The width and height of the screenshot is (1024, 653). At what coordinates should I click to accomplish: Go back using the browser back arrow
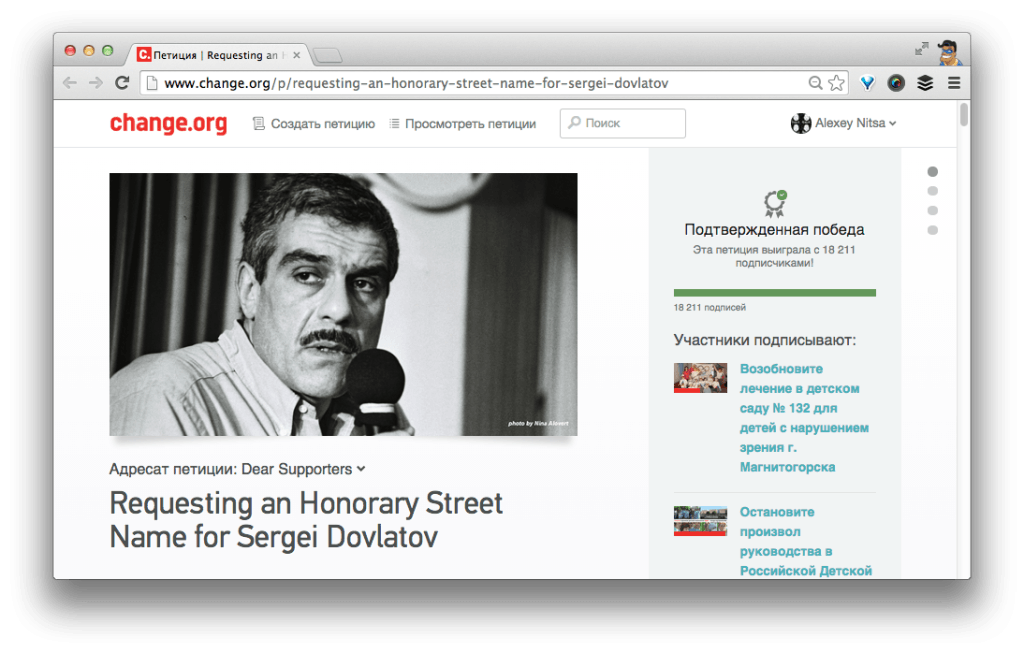click(70, 83)
